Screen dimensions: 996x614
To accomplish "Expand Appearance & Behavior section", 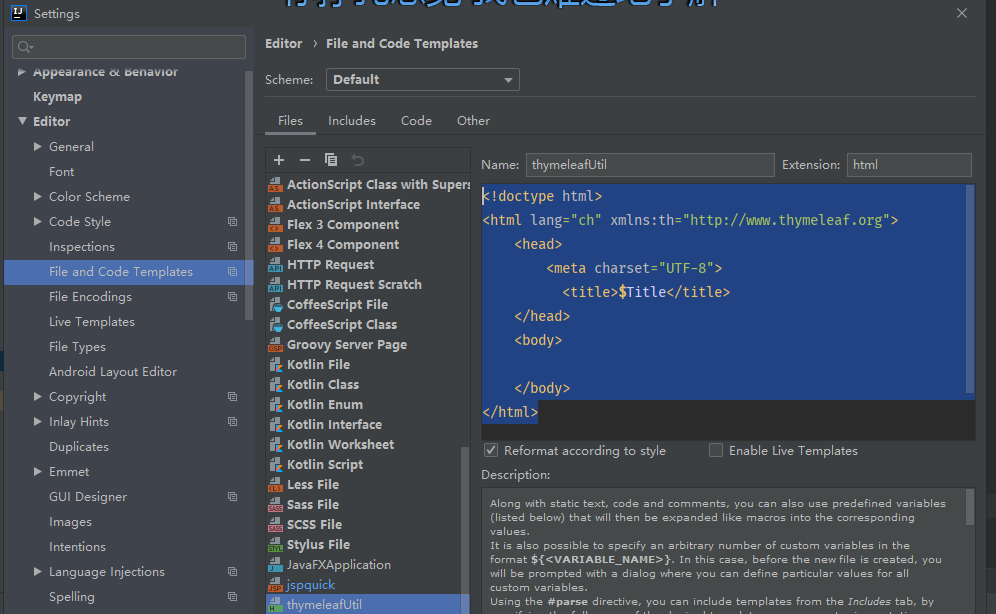I will [22, 72].
